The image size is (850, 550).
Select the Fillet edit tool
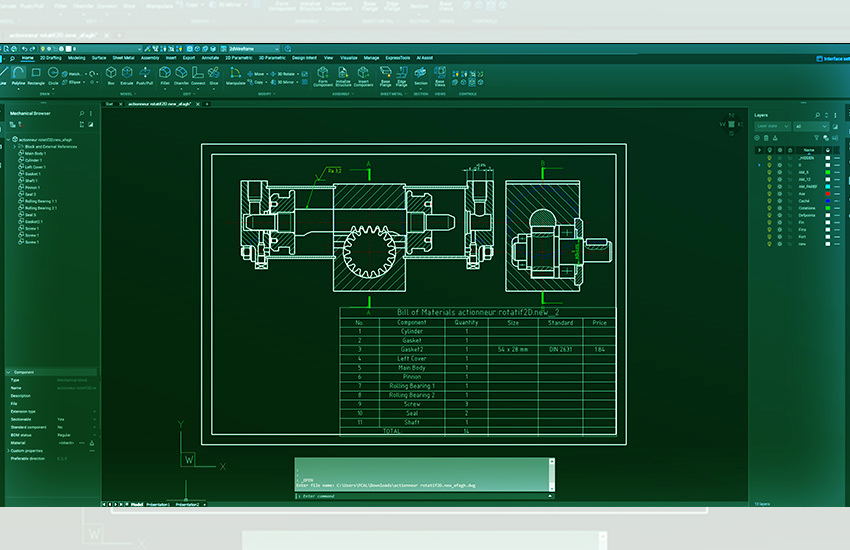(x=165, y=76)
